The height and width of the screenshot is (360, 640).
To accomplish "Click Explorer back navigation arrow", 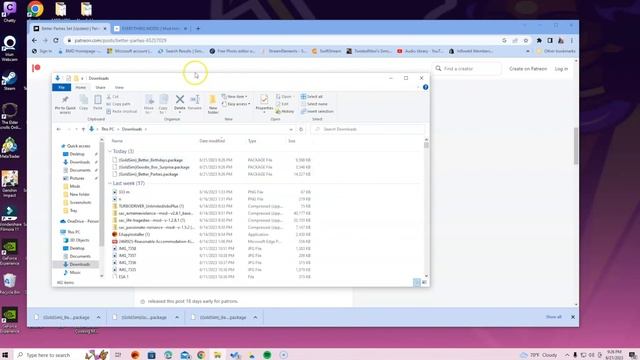I will [59, 129].
